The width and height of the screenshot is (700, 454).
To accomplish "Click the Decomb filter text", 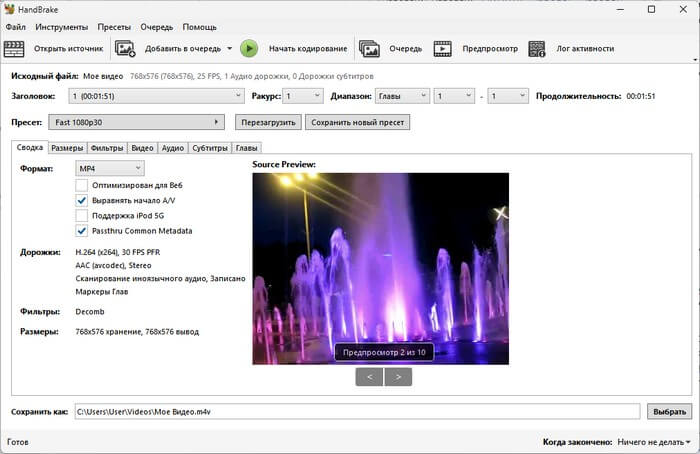I will tap(90, 312).
